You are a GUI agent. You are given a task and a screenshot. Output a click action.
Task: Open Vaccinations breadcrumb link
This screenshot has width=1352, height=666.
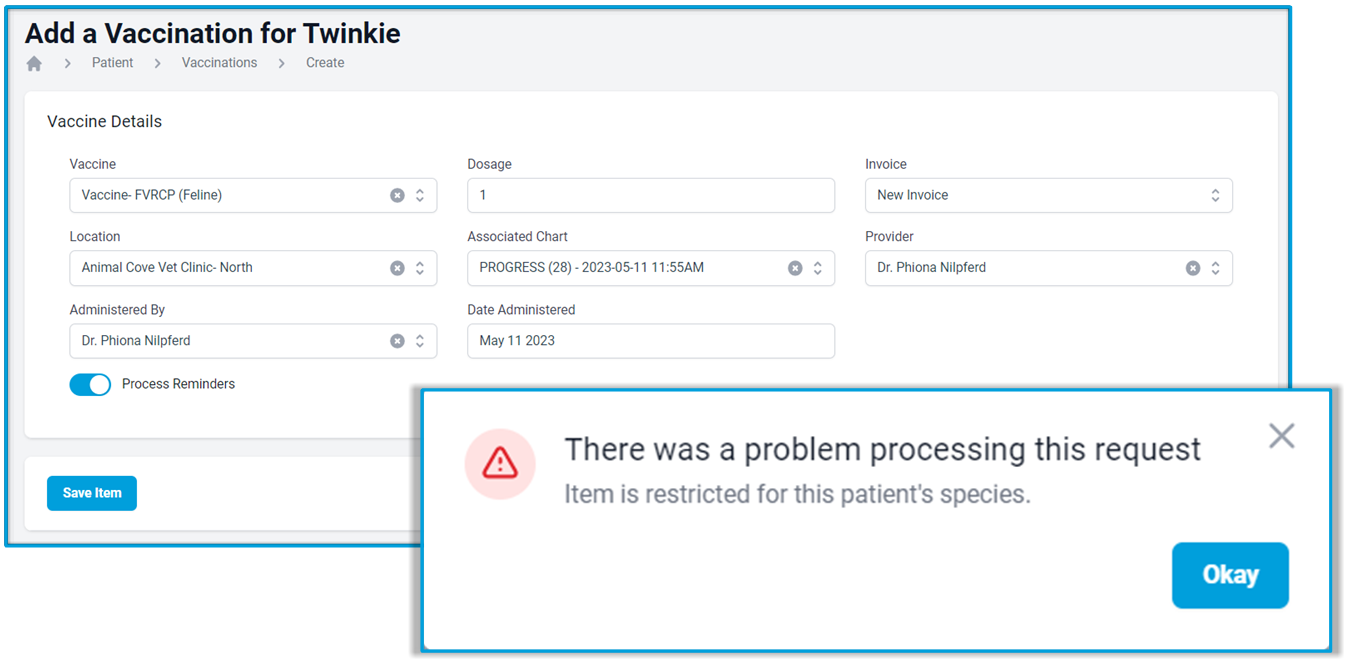(219, 62)
